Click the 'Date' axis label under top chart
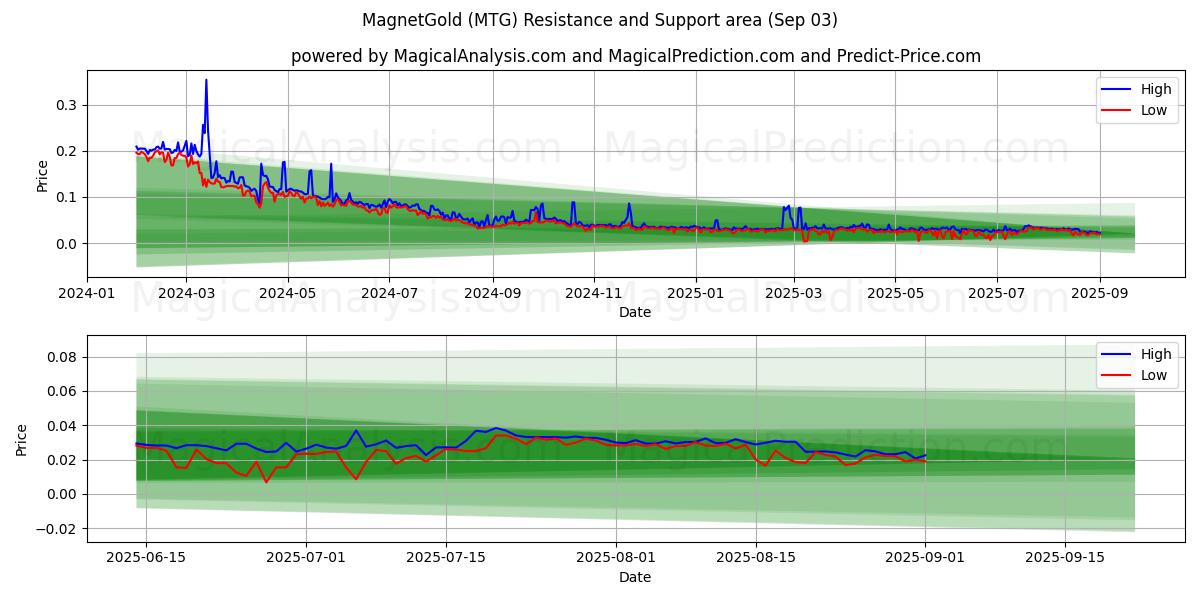The width and height of the screenshot is (1200, 600). [x=635, y=312]
